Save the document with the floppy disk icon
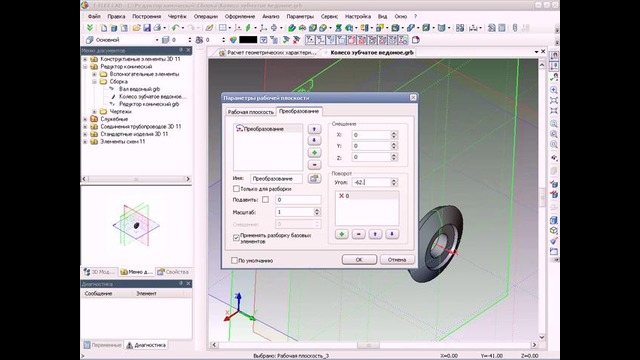Screen dimensions: 640x360 point(147,28)
